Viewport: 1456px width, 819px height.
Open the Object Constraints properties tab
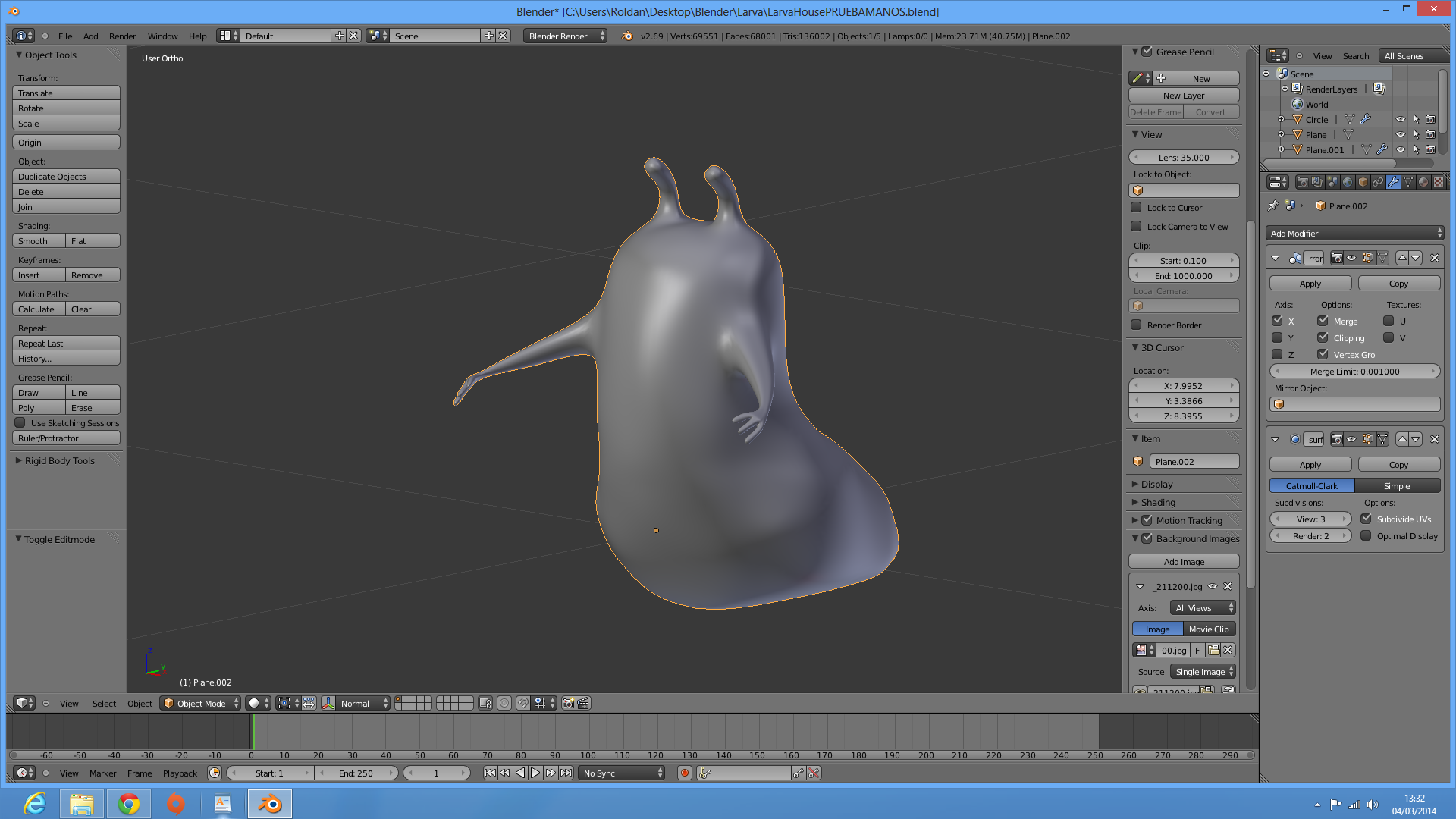tap(1378, 182)
